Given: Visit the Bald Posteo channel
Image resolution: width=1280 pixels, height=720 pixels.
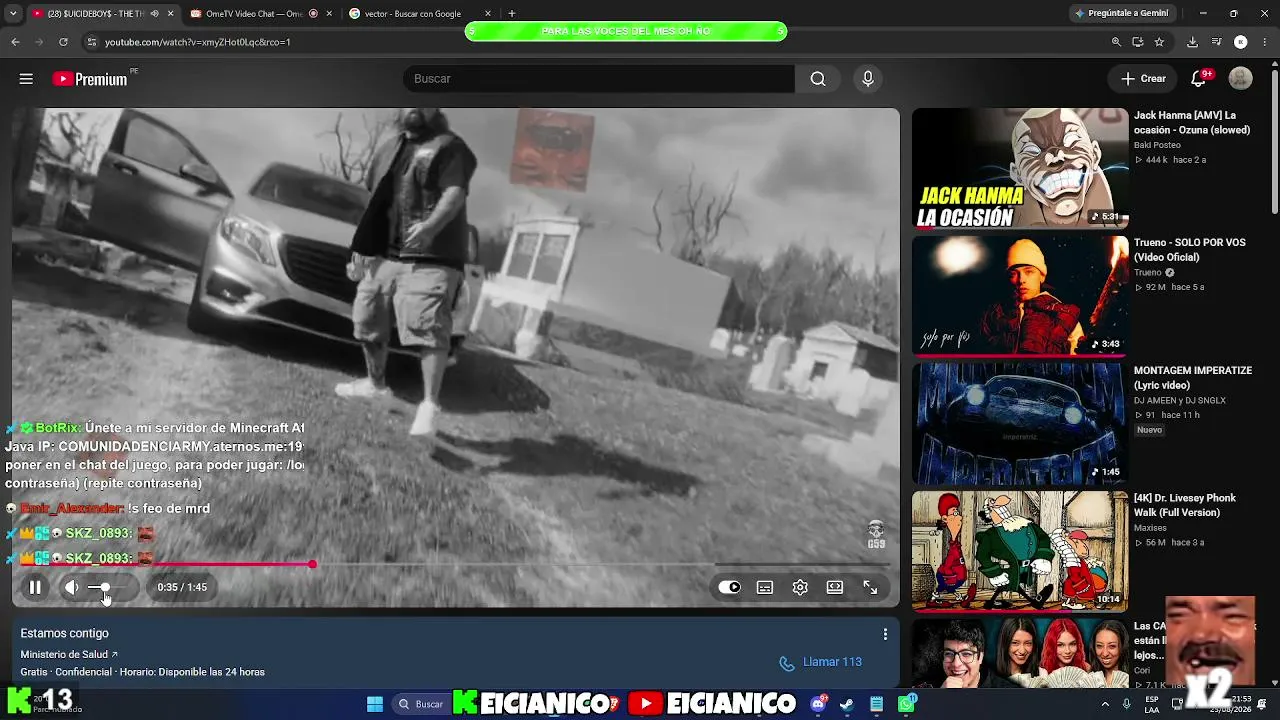Looking at the screenshot, I should click(x=1157, y=145).
